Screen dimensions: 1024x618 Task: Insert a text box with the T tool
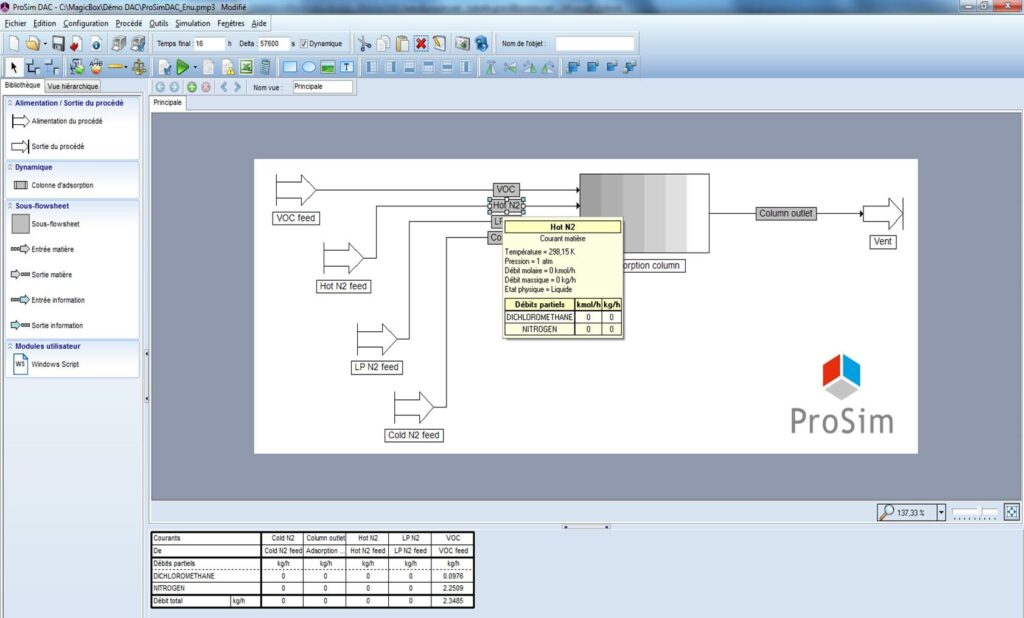point(347,67)
